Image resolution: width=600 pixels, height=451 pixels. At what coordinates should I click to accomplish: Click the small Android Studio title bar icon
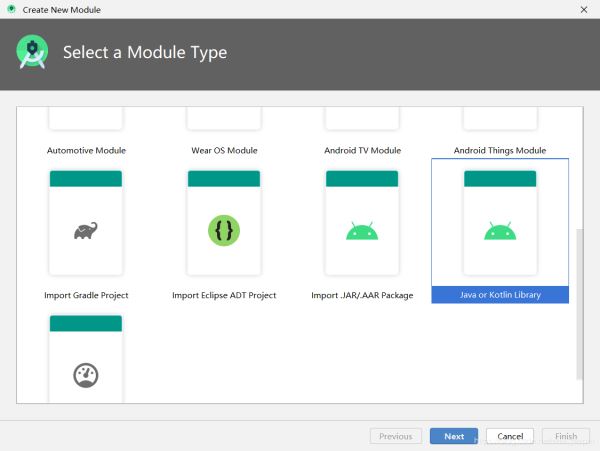pyautogui.click(x=11, y=10)
